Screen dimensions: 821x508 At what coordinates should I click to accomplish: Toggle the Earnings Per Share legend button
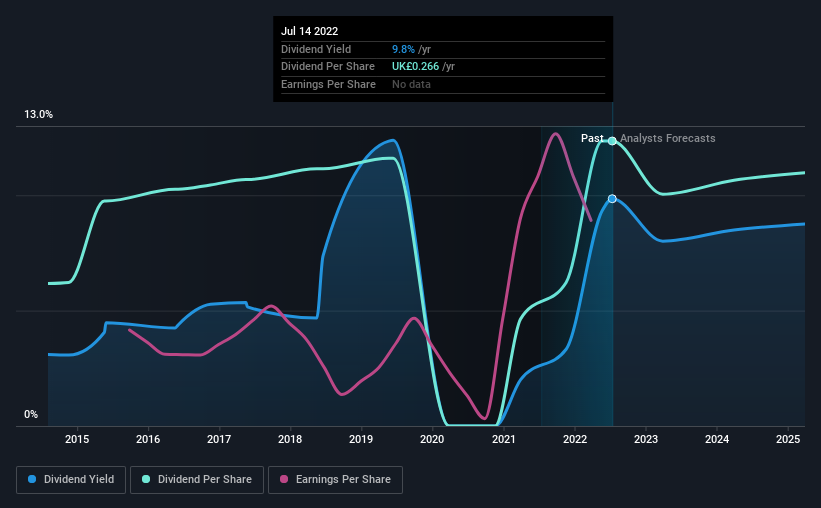[335, 480]
